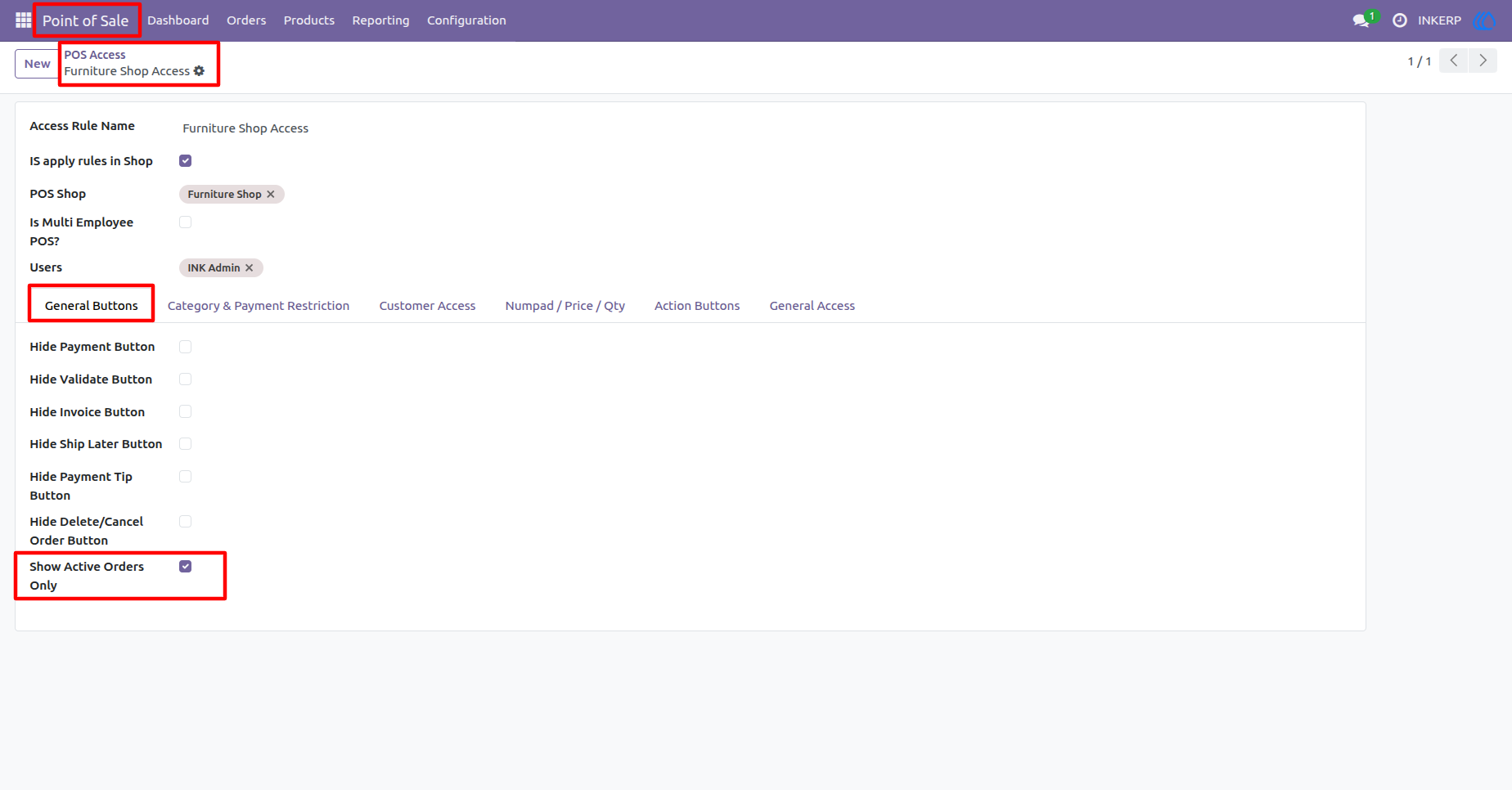This screenshot has width=1512, height=790.
Task: Click the INKERP user avatar icon
Action: pyautogui.click(x=1484, y=20)
